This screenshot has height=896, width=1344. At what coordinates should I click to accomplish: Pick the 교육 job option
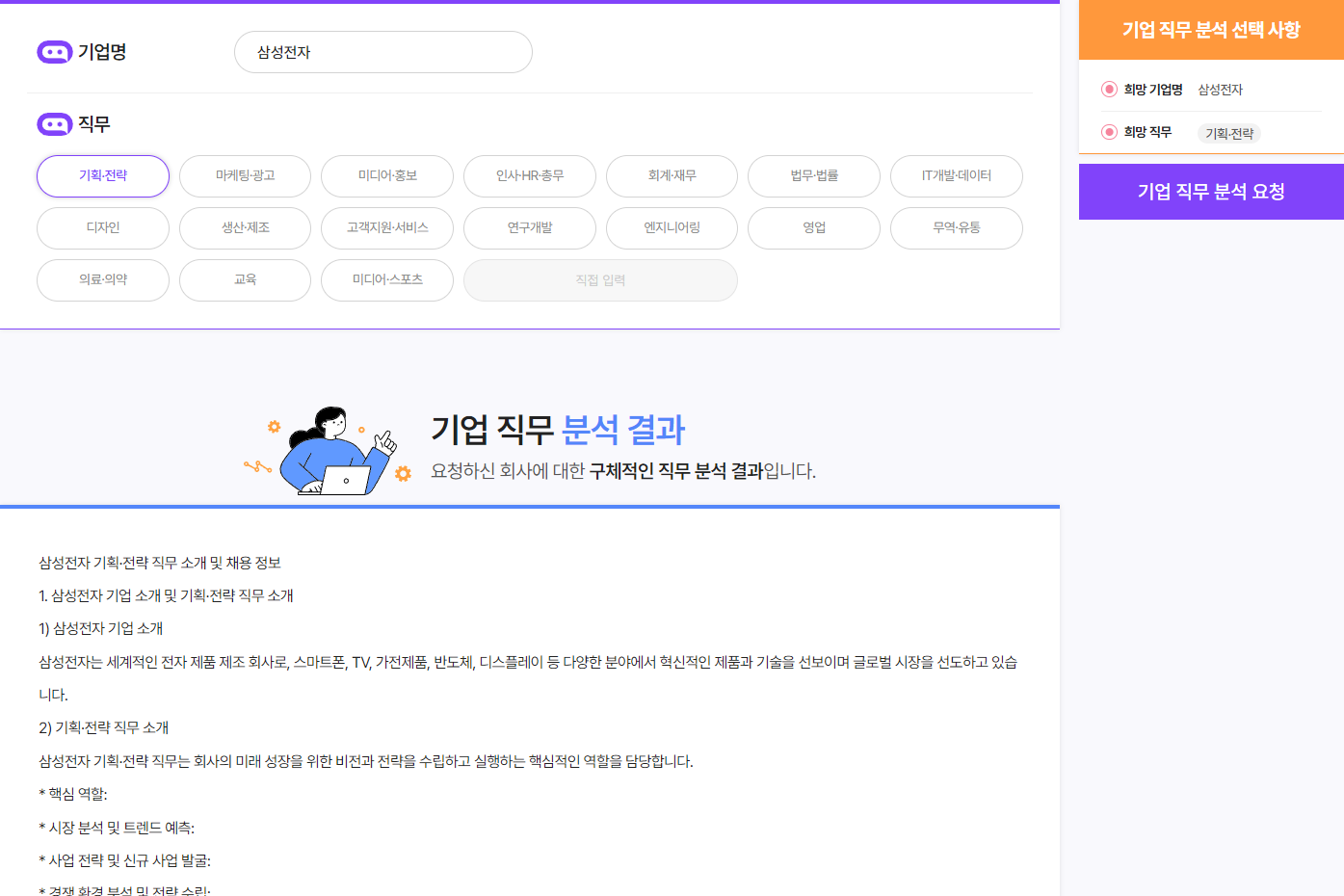click(x=245, y=280)
